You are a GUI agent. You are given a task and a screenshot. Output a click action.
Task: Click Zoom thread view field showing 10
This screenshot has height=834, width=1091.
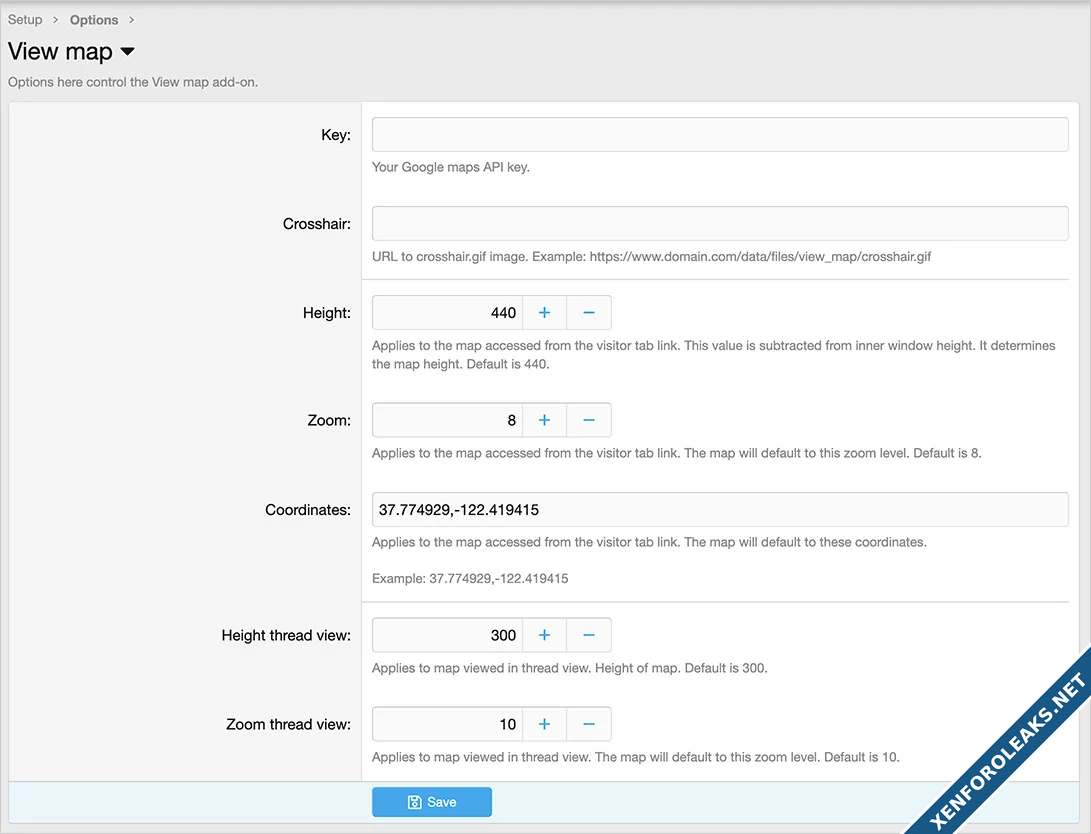[447, 724]
